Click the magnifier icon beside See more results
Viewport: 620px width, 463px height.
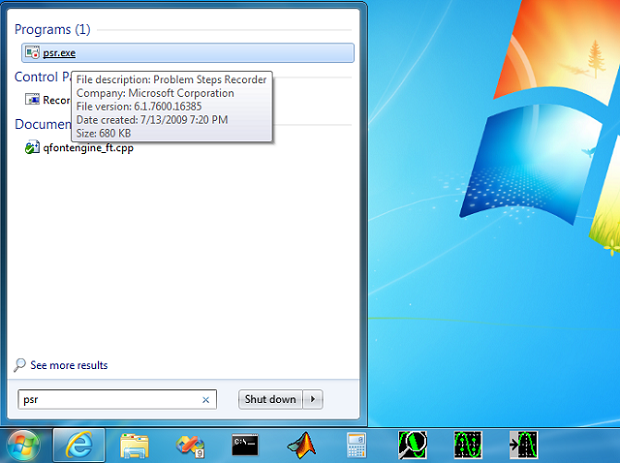tap(19, 365)
